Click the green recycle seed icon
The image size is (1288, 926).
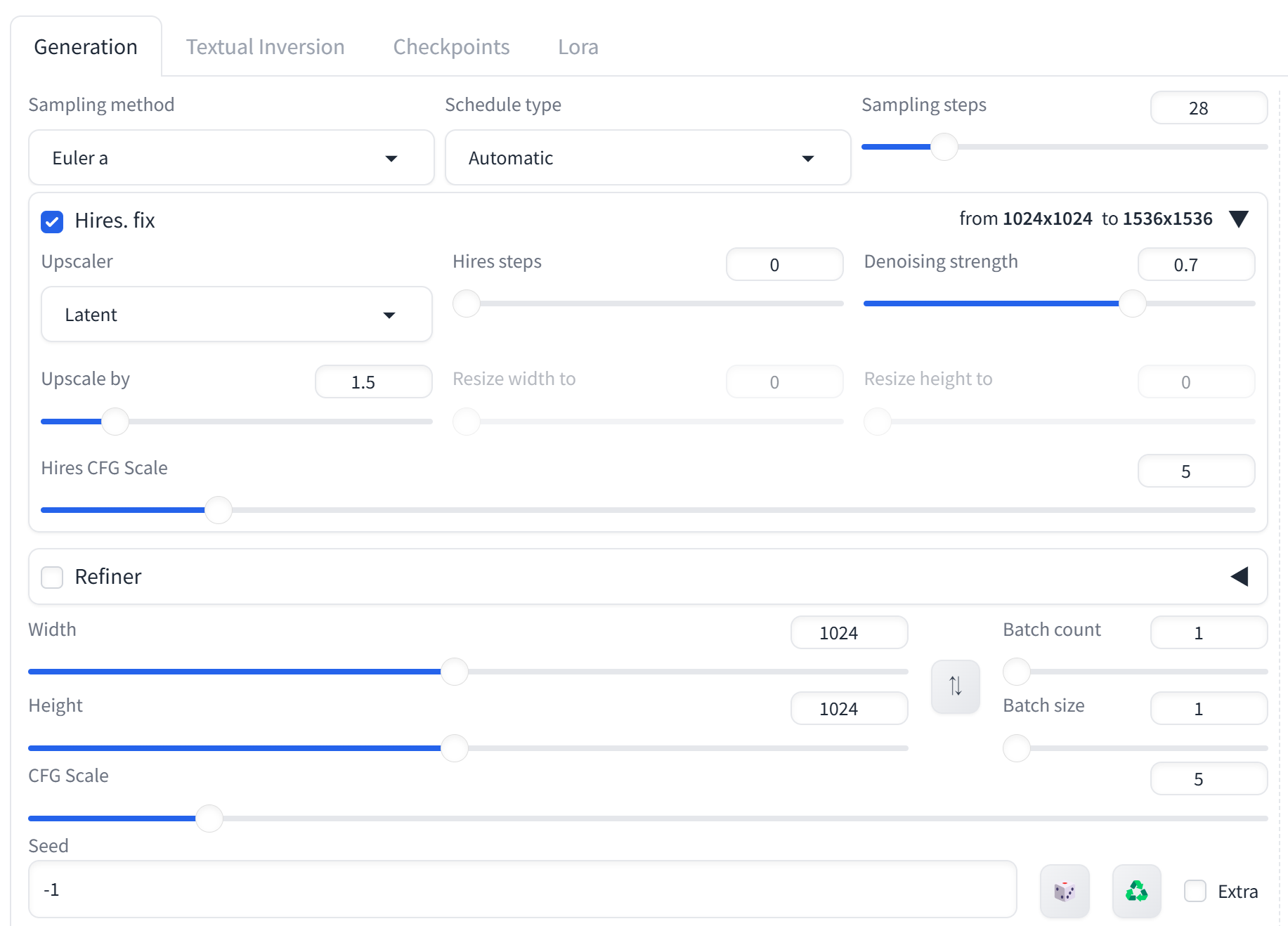(1136, 891)
